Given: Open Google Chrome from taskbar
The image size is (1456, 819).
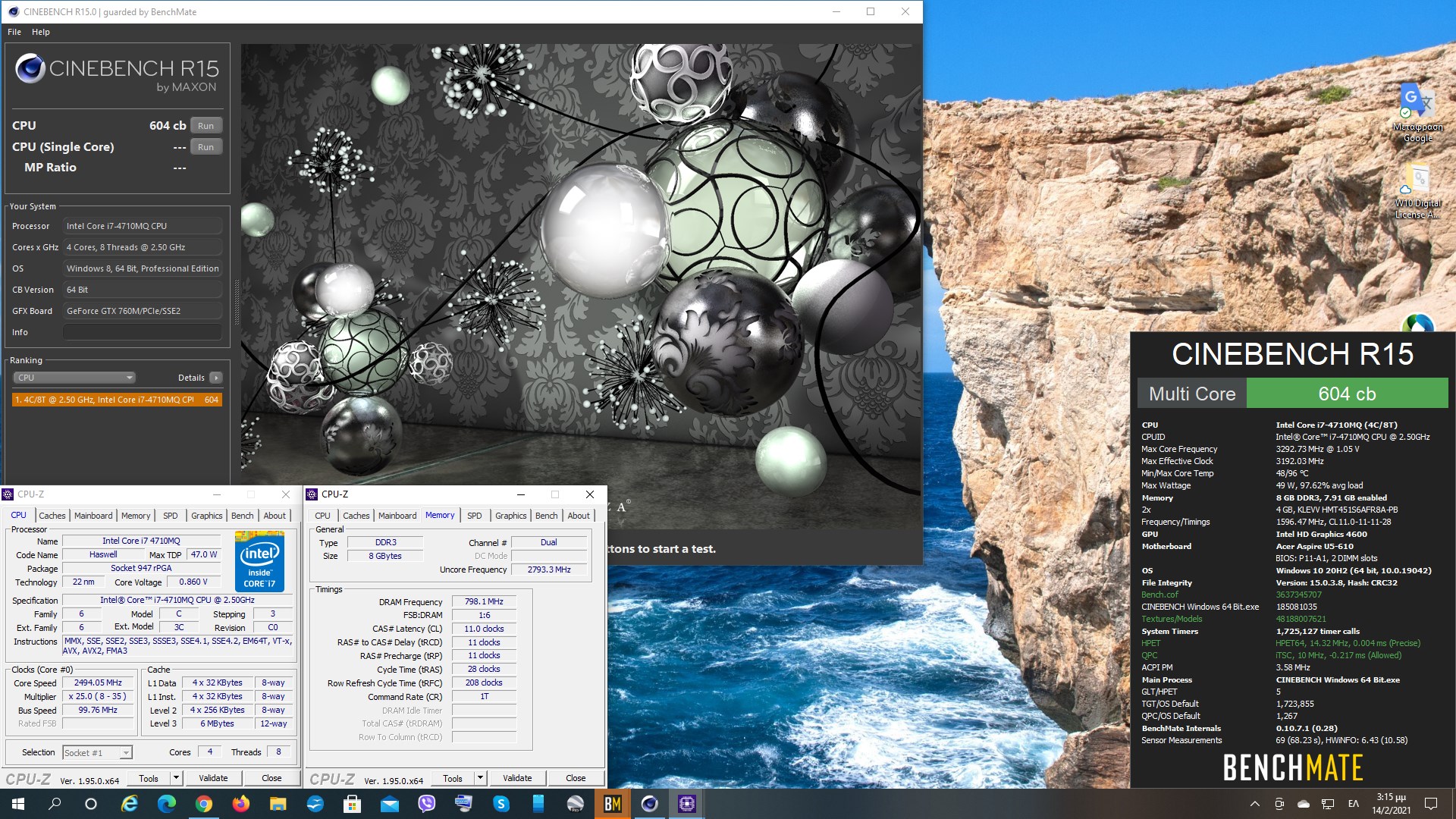Looking at the screenshot, I should [x=204, y=804].
